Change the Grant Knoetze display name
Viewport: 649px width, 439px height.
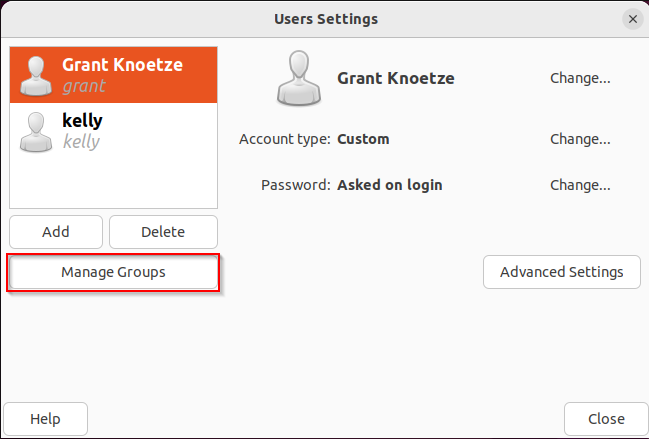pos(580,78)
